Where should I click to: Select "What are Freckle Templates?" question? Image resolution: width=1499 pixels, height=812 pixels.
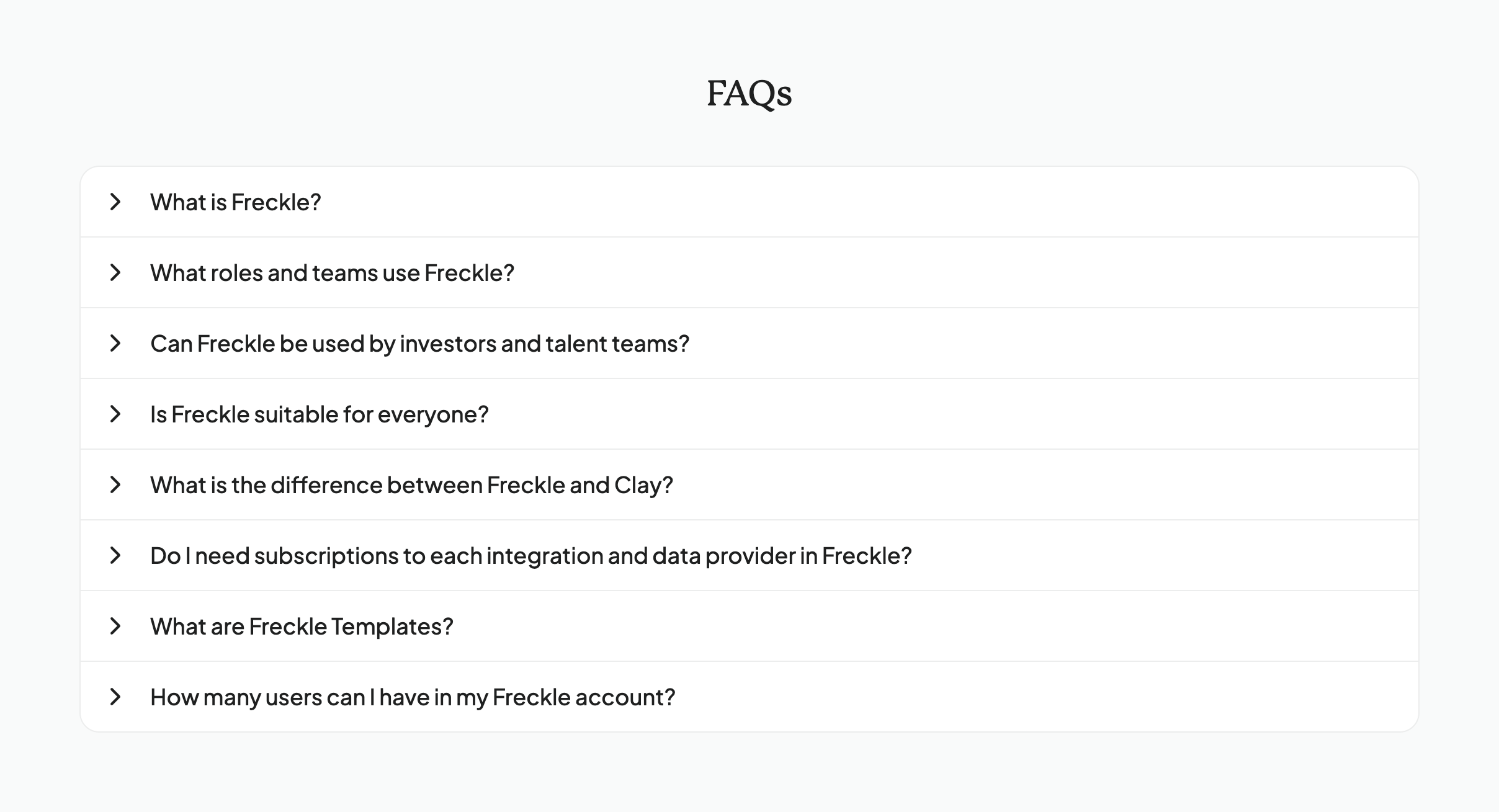tap(302, 627)
